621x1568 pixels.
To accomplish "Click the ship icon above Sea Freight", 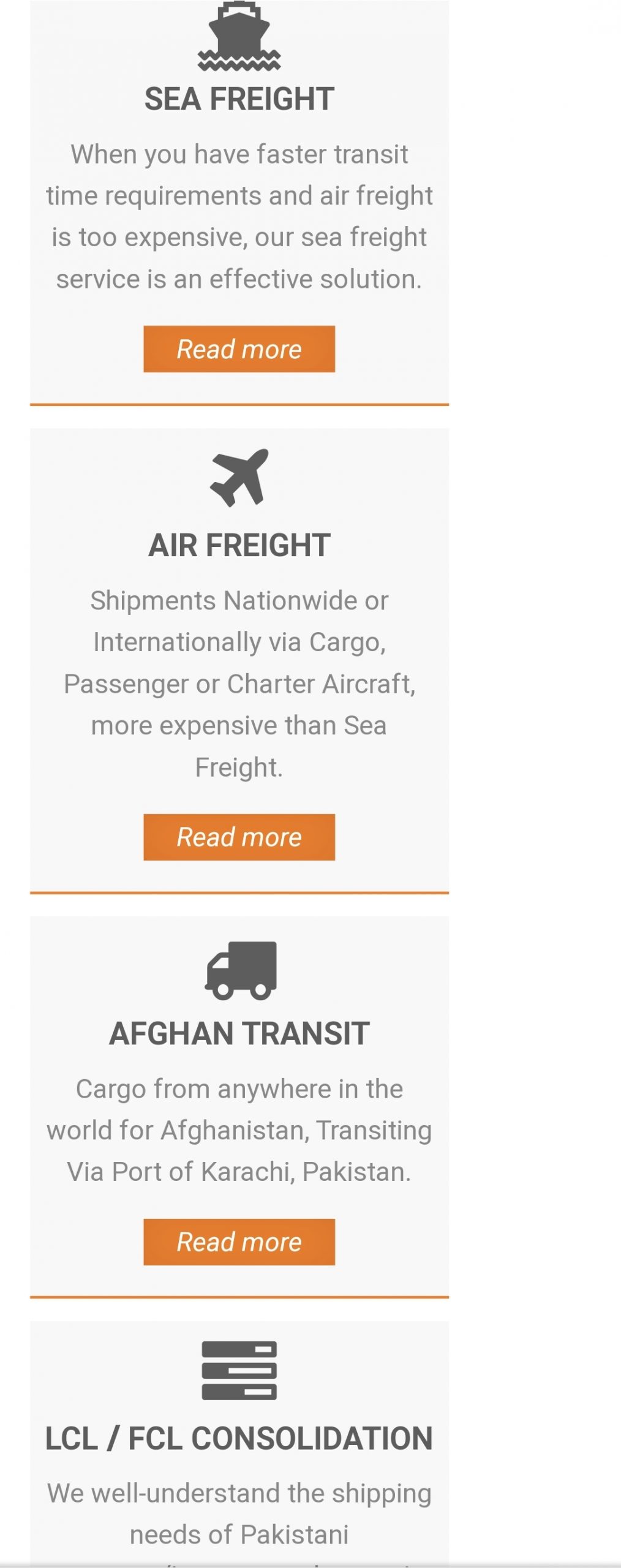I will click(239, 36).
